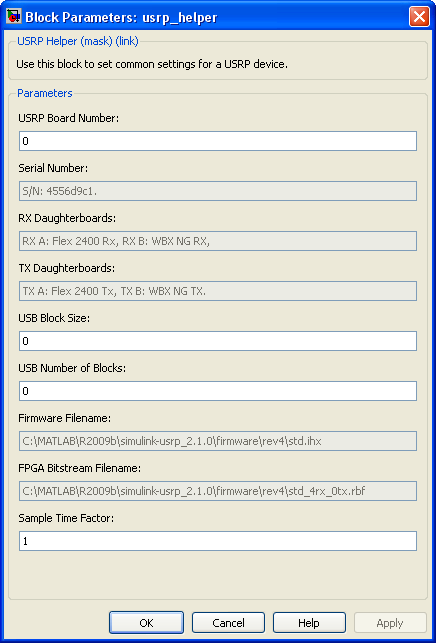The image size is (436, 643).
Task: Focus the USB Number of Blocks input
Action: [218, 391]
